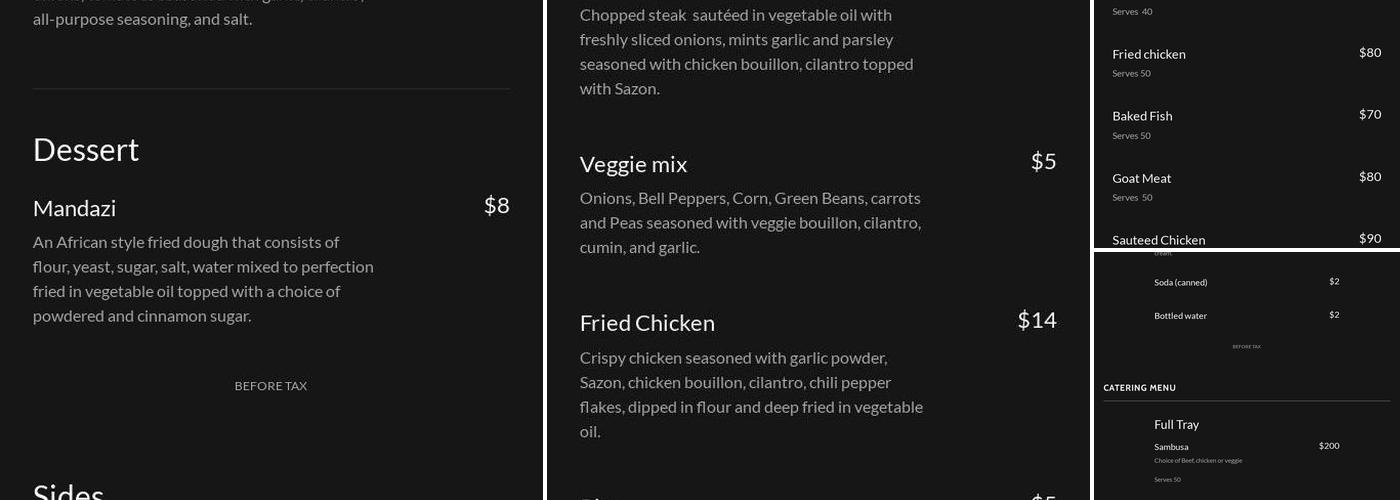1400x500 pixels.
Task: Select the Bottled water item
Action: [1180, 316]
